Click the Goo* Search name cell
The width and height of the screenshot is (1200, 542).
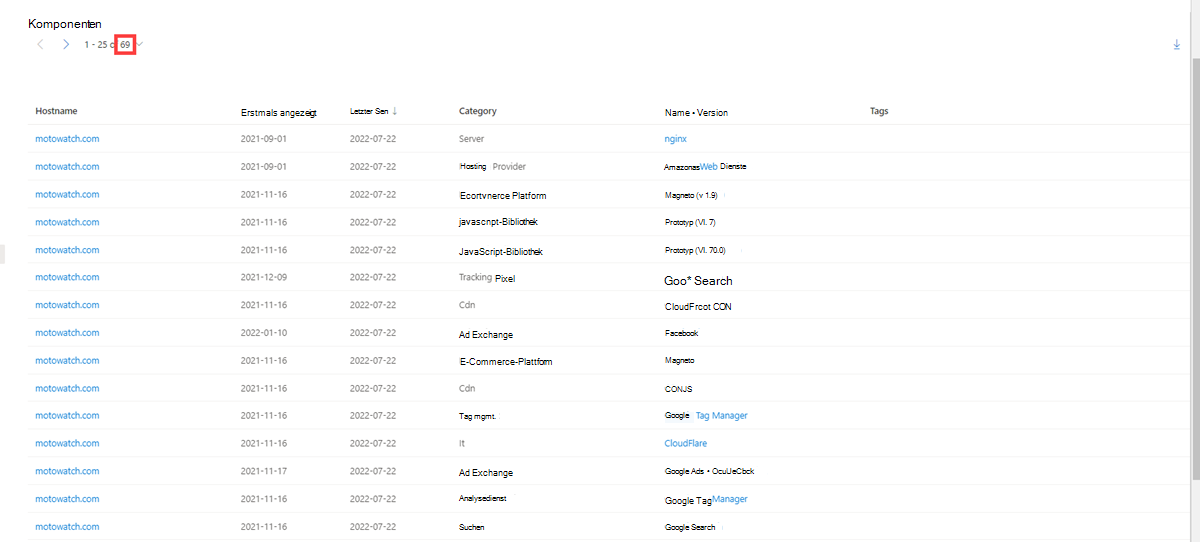pyautogui.click(x=698, y=281)
